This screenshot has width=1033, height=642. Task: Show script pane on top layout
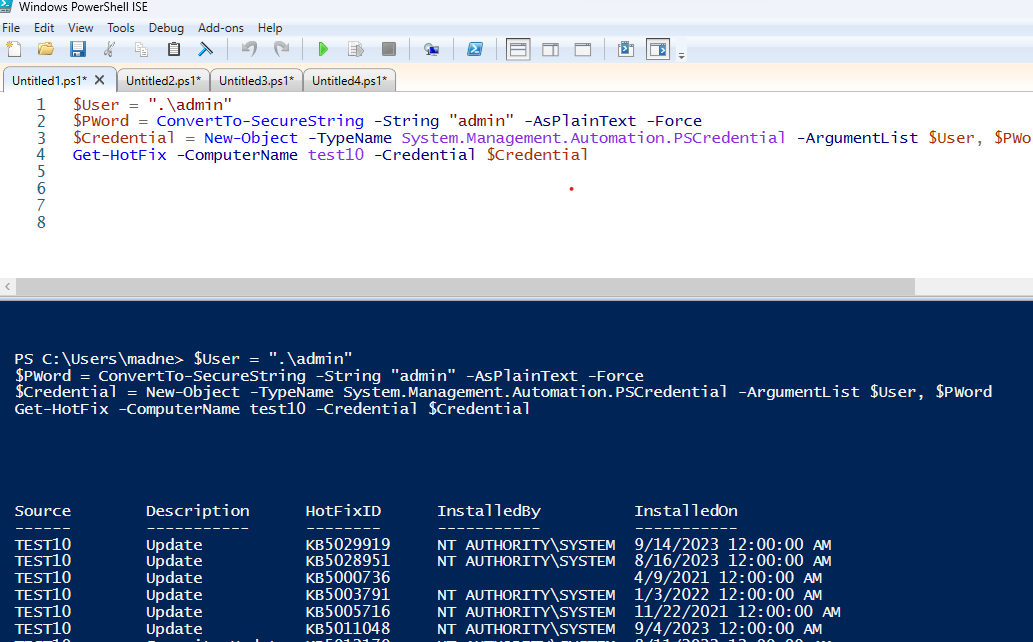tap(518, 49)
